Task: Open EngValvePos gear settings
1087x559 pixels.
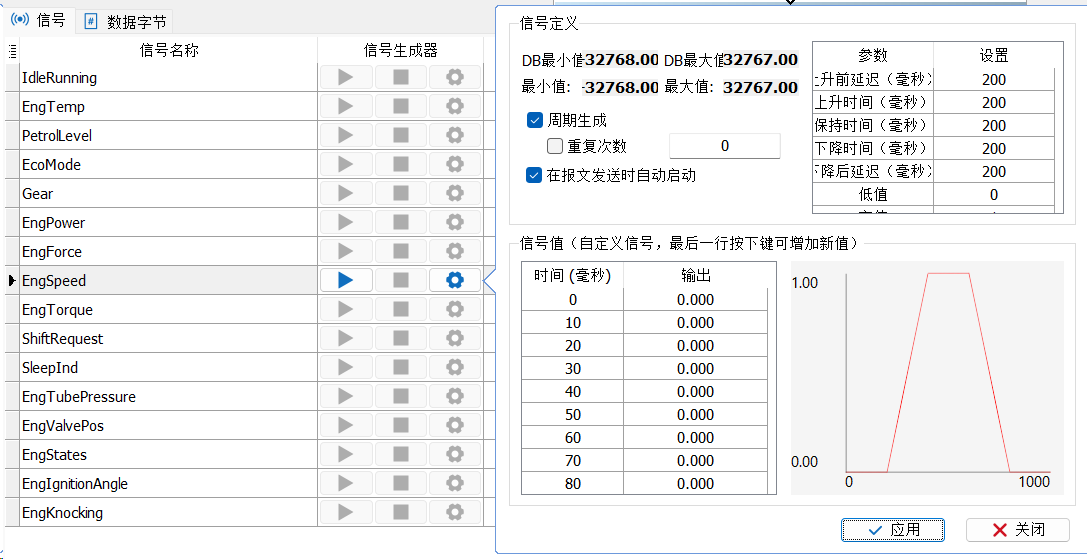Action: tap(455, 426)
